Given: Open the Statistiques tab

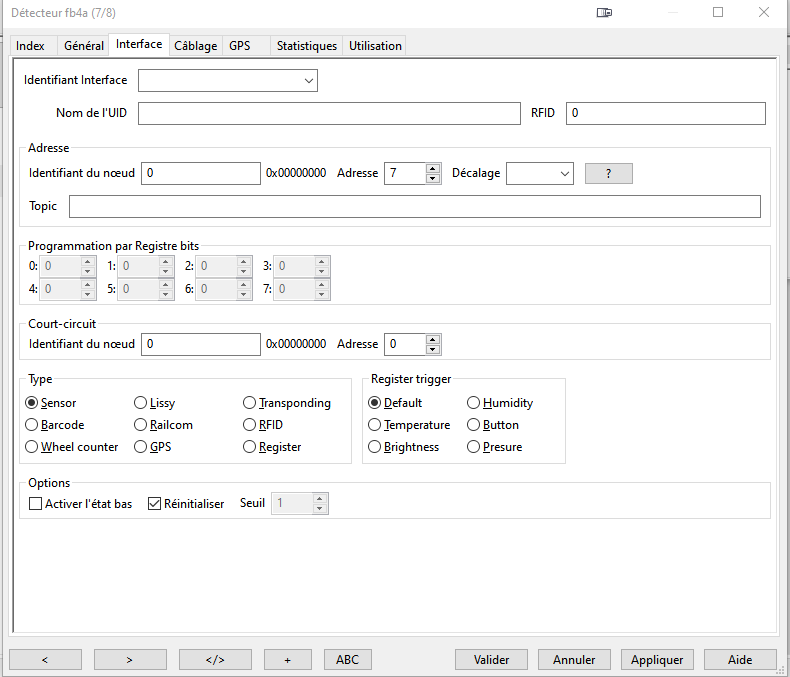Looking at the screenshot, I should point(306,46).
